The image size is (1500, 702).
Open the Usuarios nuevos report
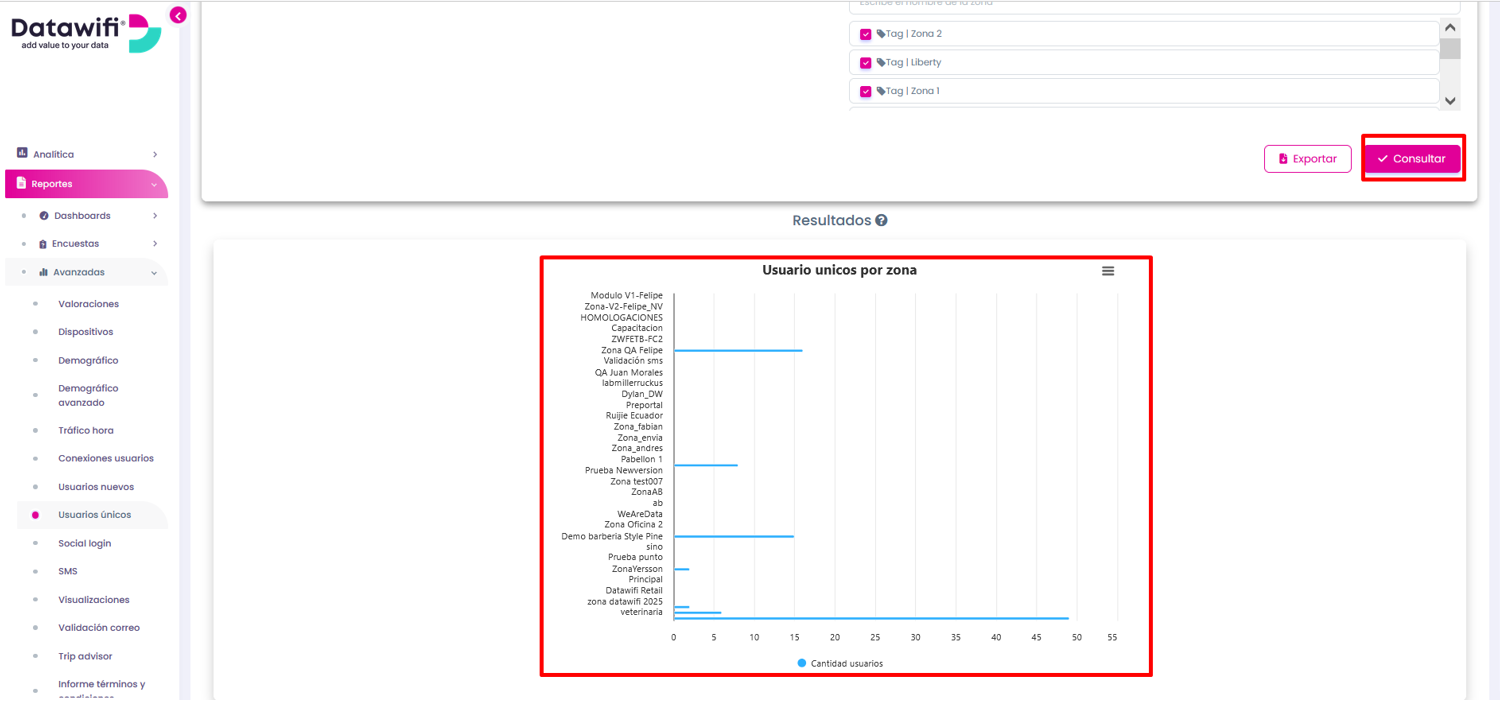(96, 487)
